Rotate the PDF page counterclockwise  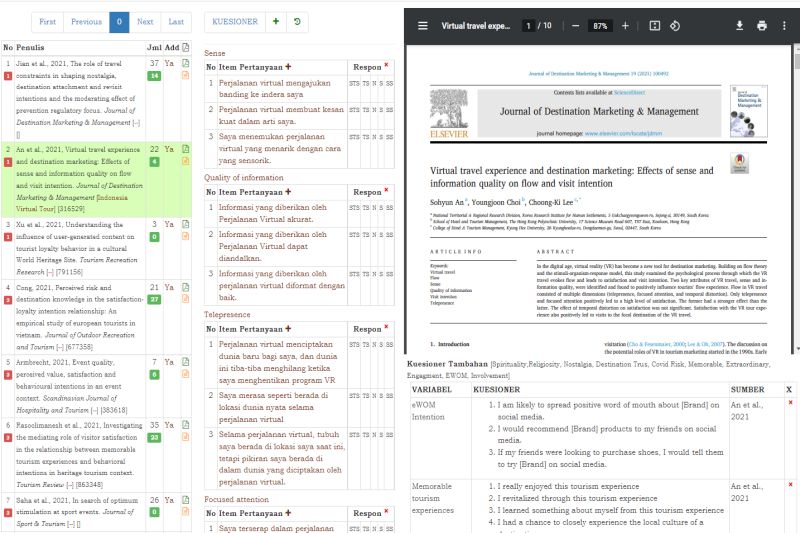(675, 25)
